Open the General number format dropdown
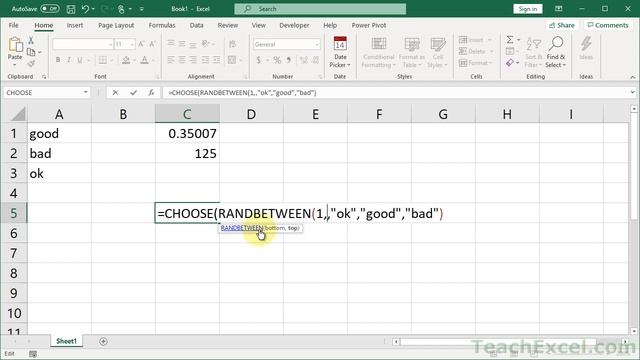This screenshot has width=640, height=360. 317,44
